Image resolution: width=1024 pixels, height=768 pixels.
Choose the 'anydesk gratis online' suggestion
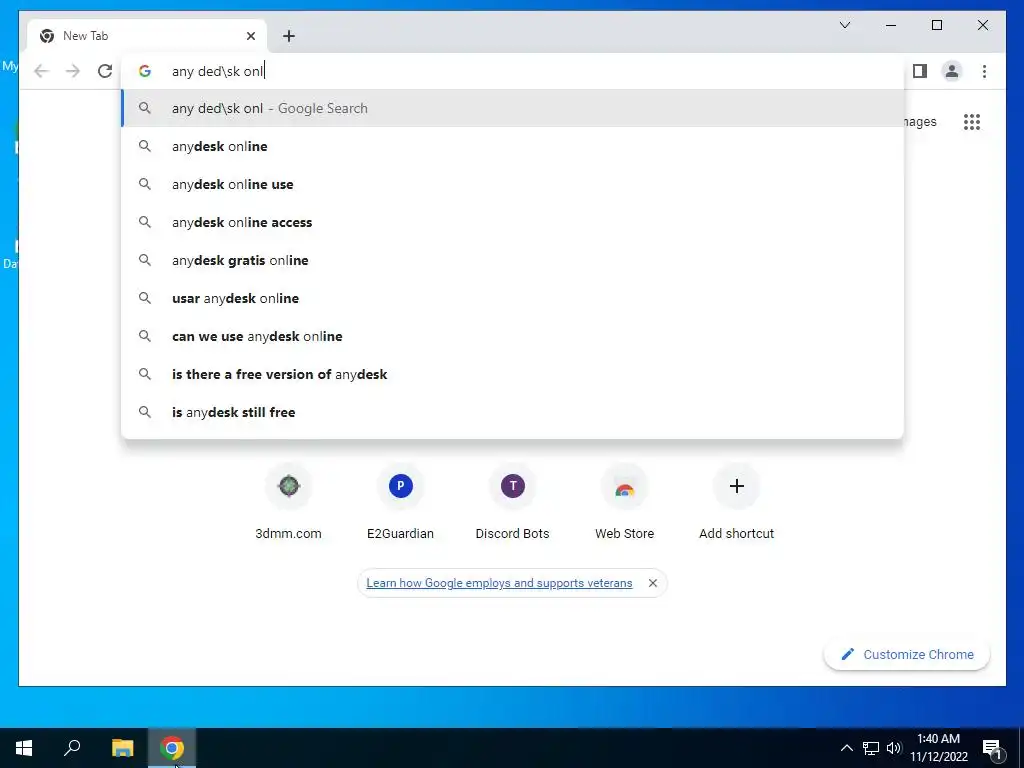pyautogui.click(x=513, y=260)
